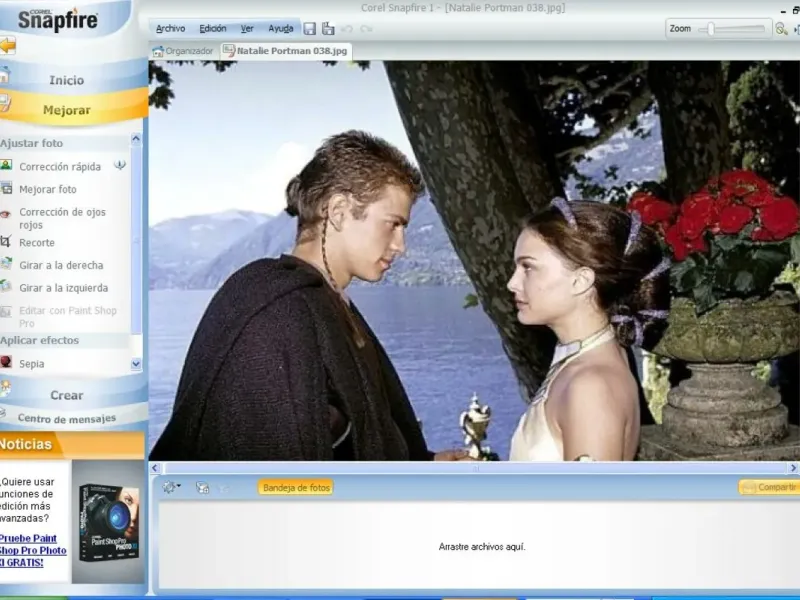
Task: Click the info icon beside Corrección rápida
Action: tap(120, 165)
